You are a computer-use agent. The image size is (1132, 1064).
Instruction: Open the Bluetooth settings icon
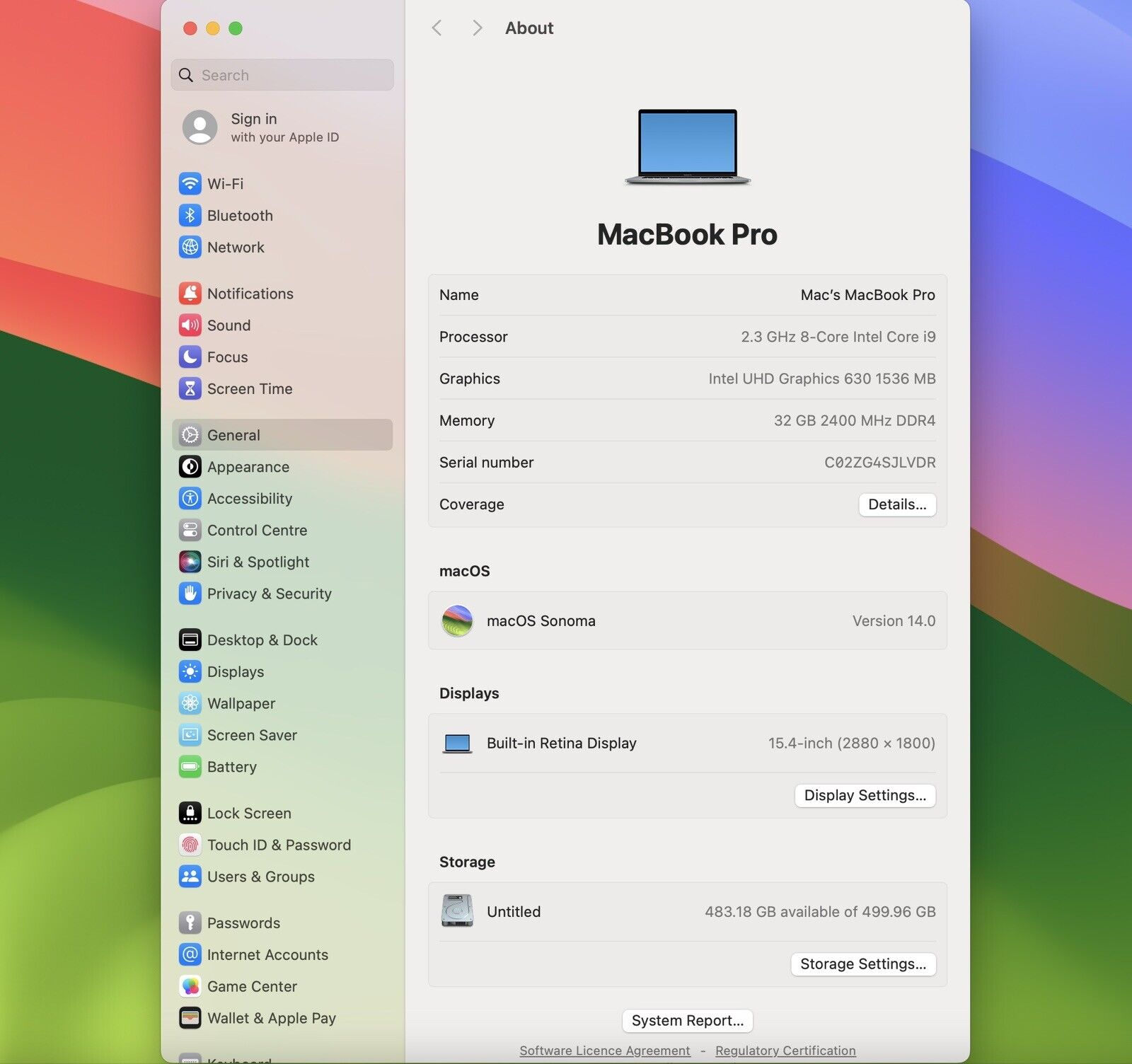190,216
